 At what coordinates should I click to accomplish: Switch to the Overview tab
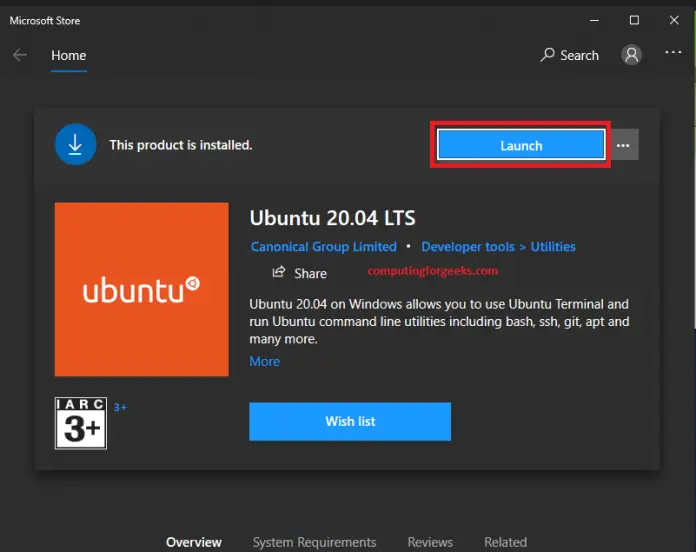[194, 542]
